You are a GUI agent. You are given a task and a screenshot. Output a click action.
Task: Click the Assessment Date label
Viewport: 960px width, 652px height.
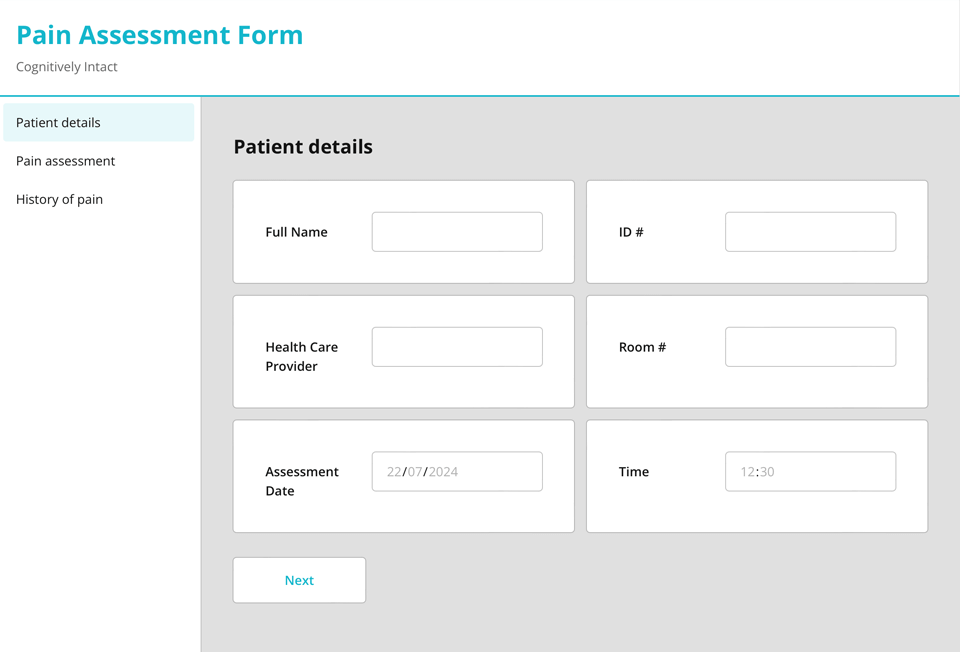pos(301,481)
